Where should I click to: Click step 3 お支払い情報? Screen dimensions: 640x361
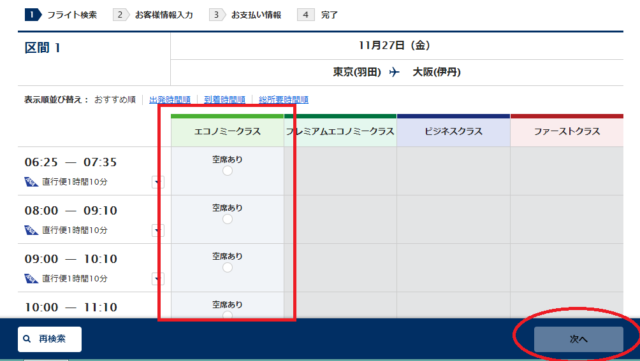click(x=245, y=15)
